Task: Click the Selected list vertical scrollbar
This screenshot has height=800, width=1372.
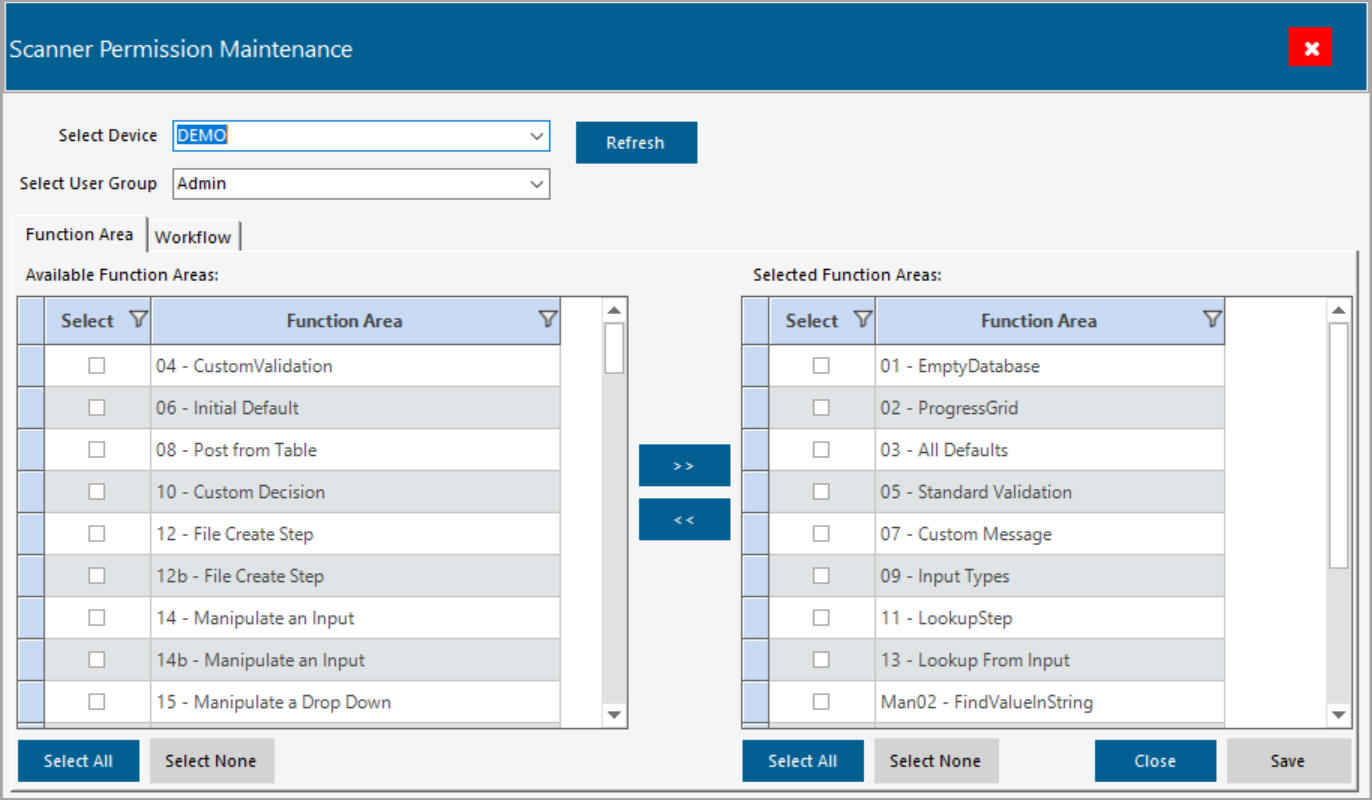Action: [1338, 445]
